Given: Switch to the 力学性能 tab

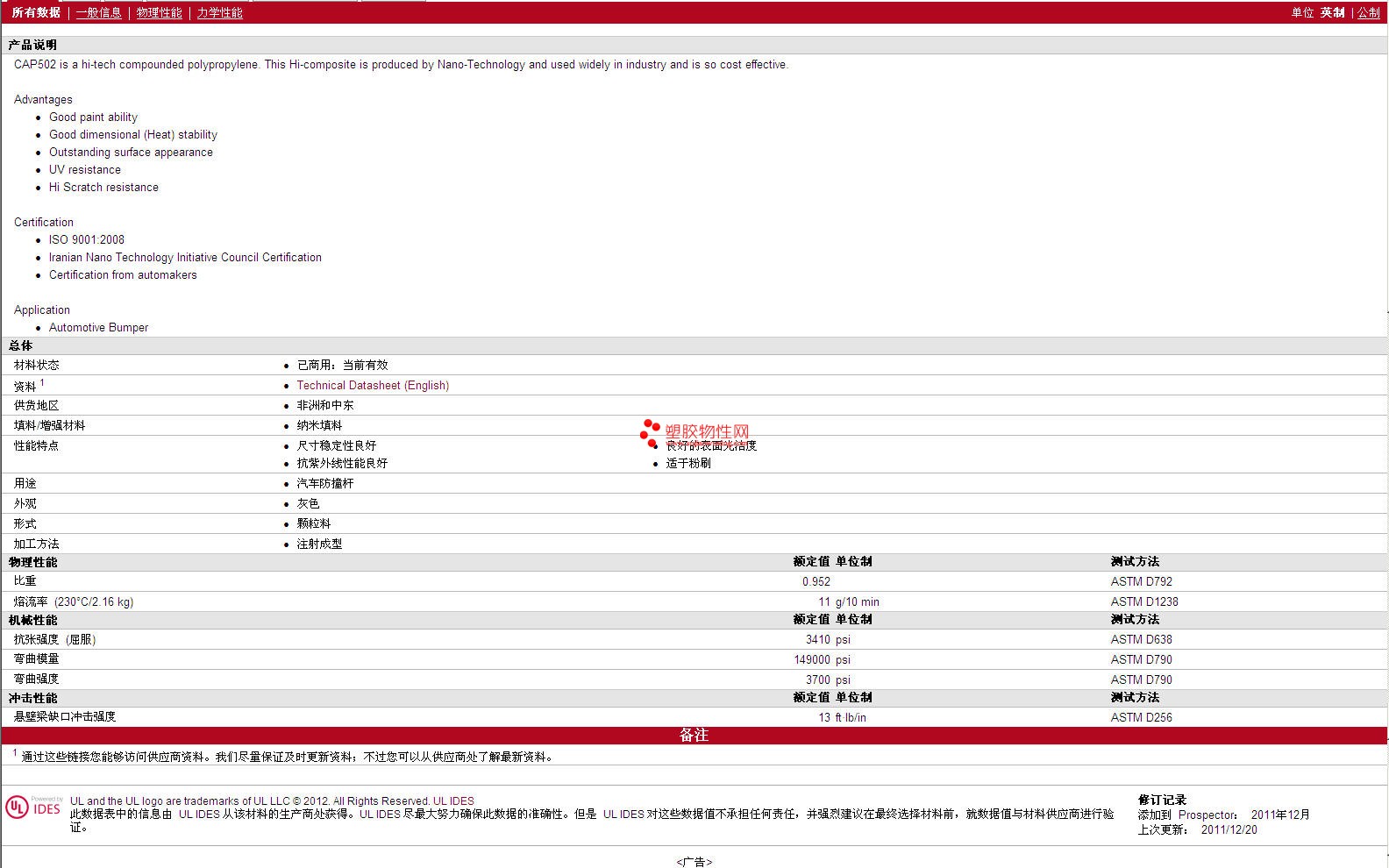Looking at the screenshot, I should tap(220, 12).
